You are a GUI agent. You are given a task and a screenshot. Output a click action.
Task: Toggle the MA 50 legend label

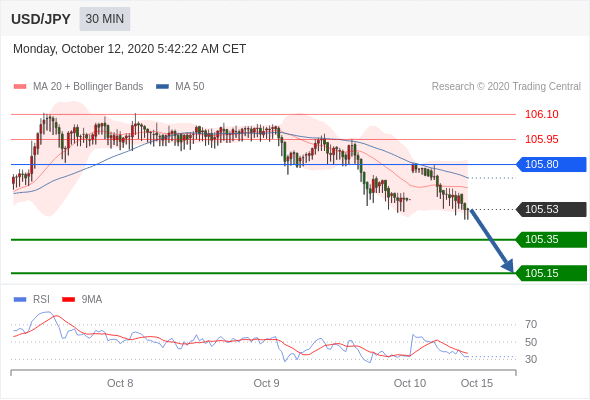pyautogui.click(x=190, y=87)
